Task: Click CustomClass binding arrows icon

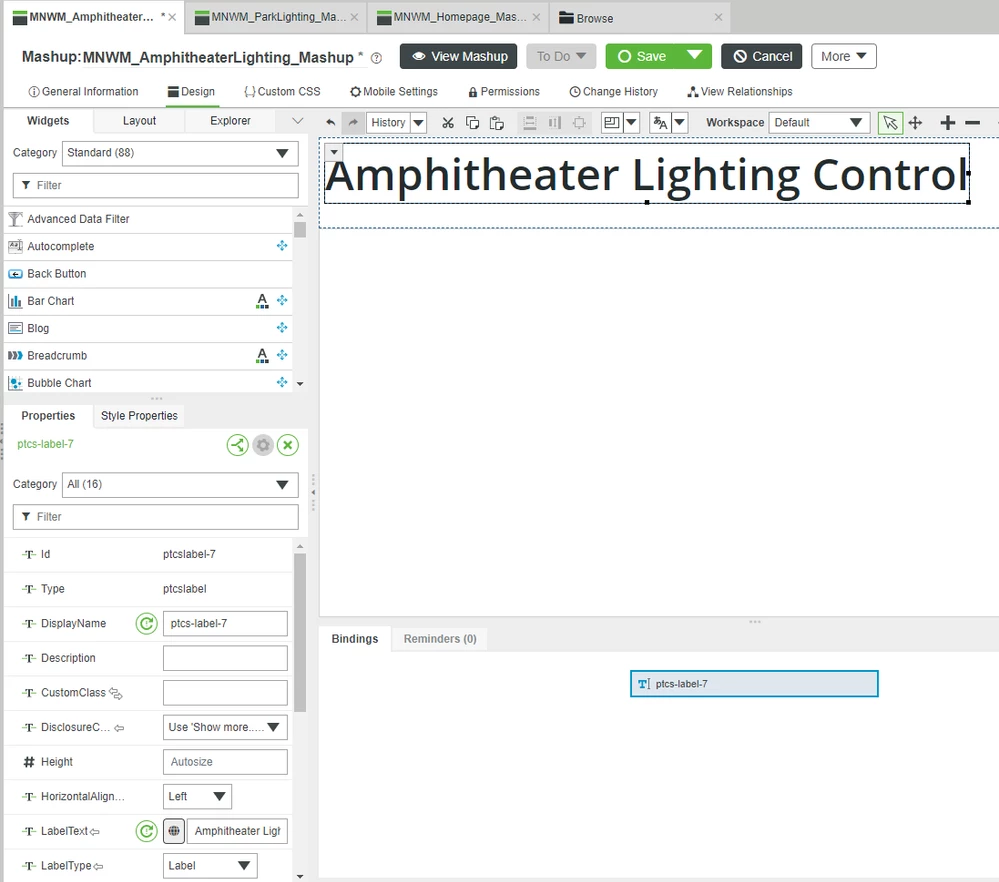Action: 115,693
